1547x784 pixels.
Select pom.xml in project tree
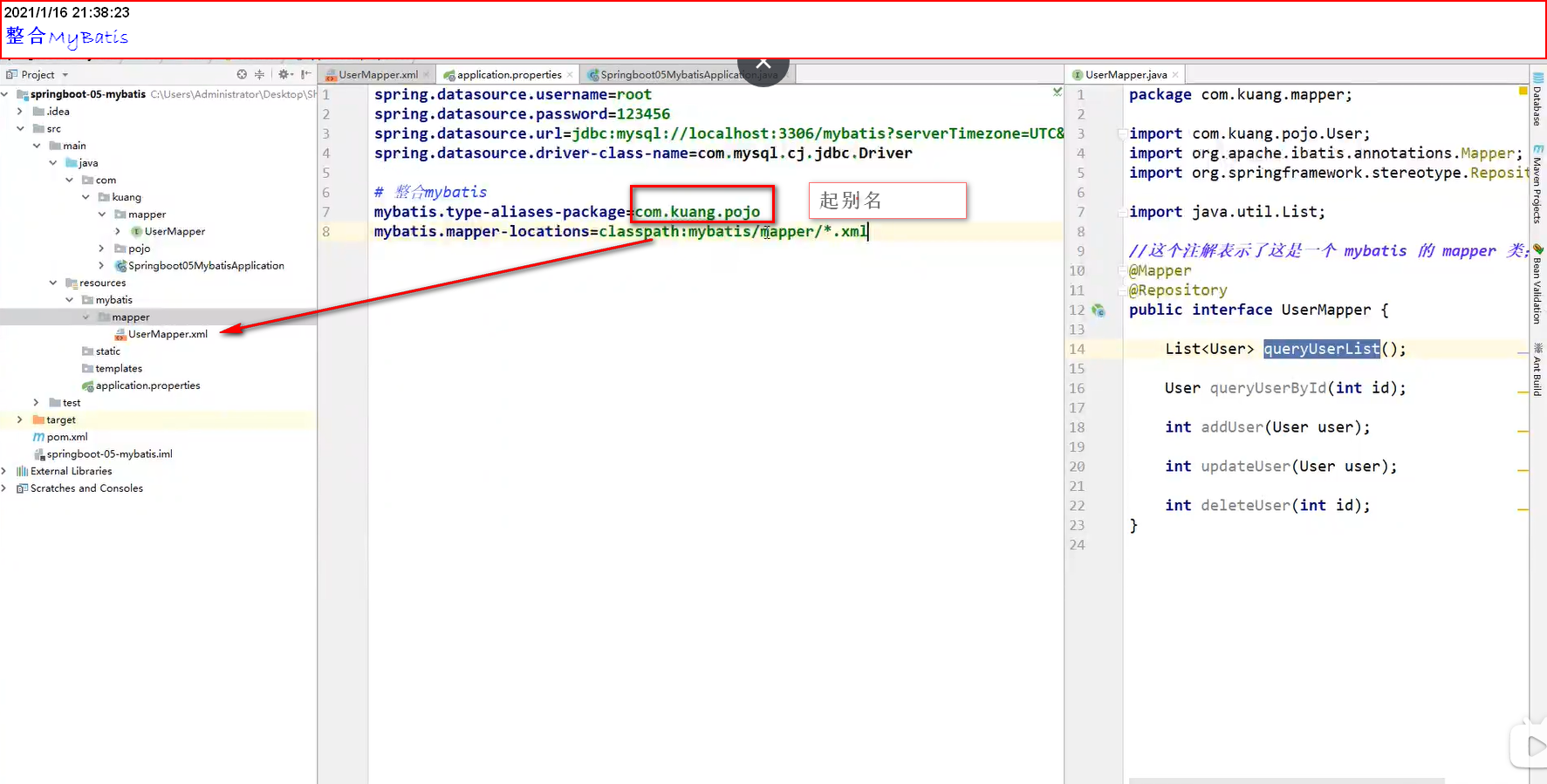pos(67,437)
